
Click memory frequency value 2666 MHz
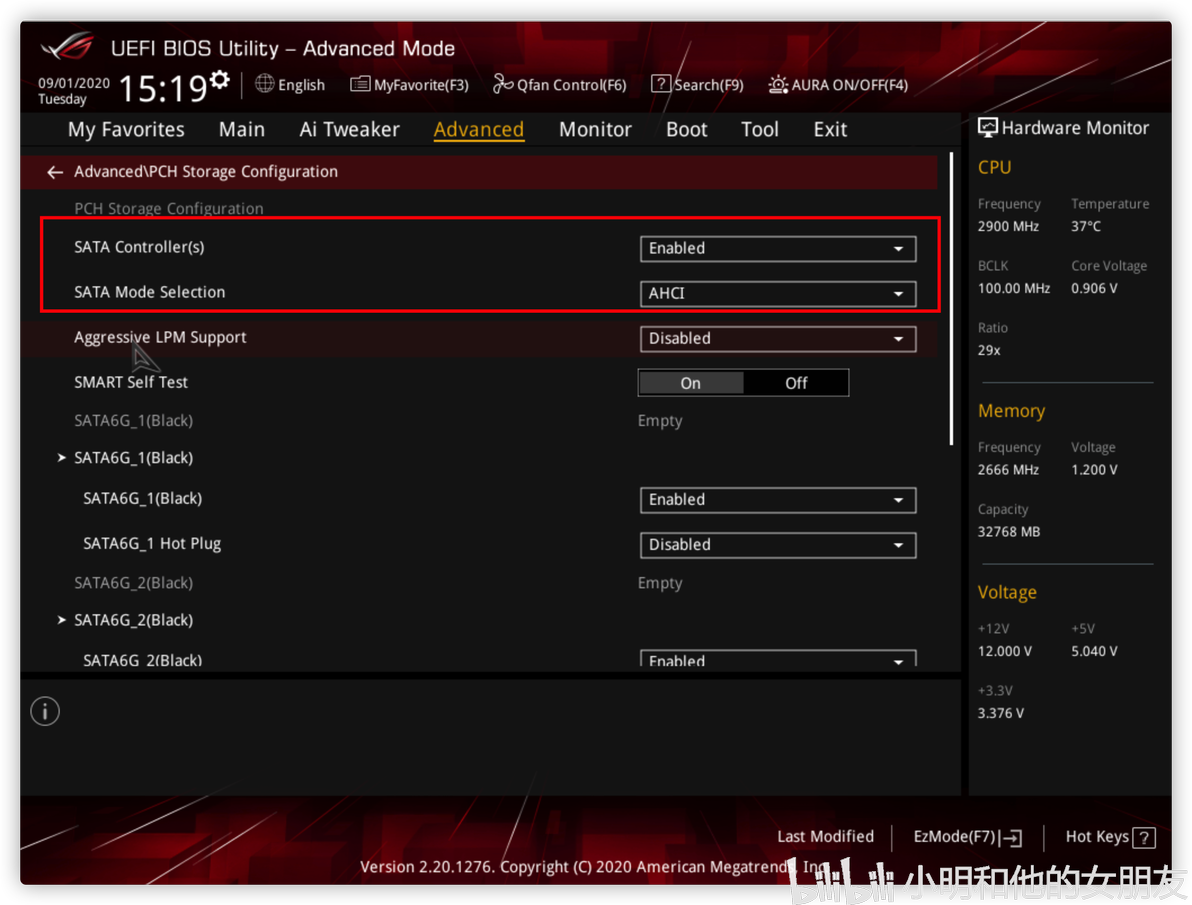[1008, 469]
